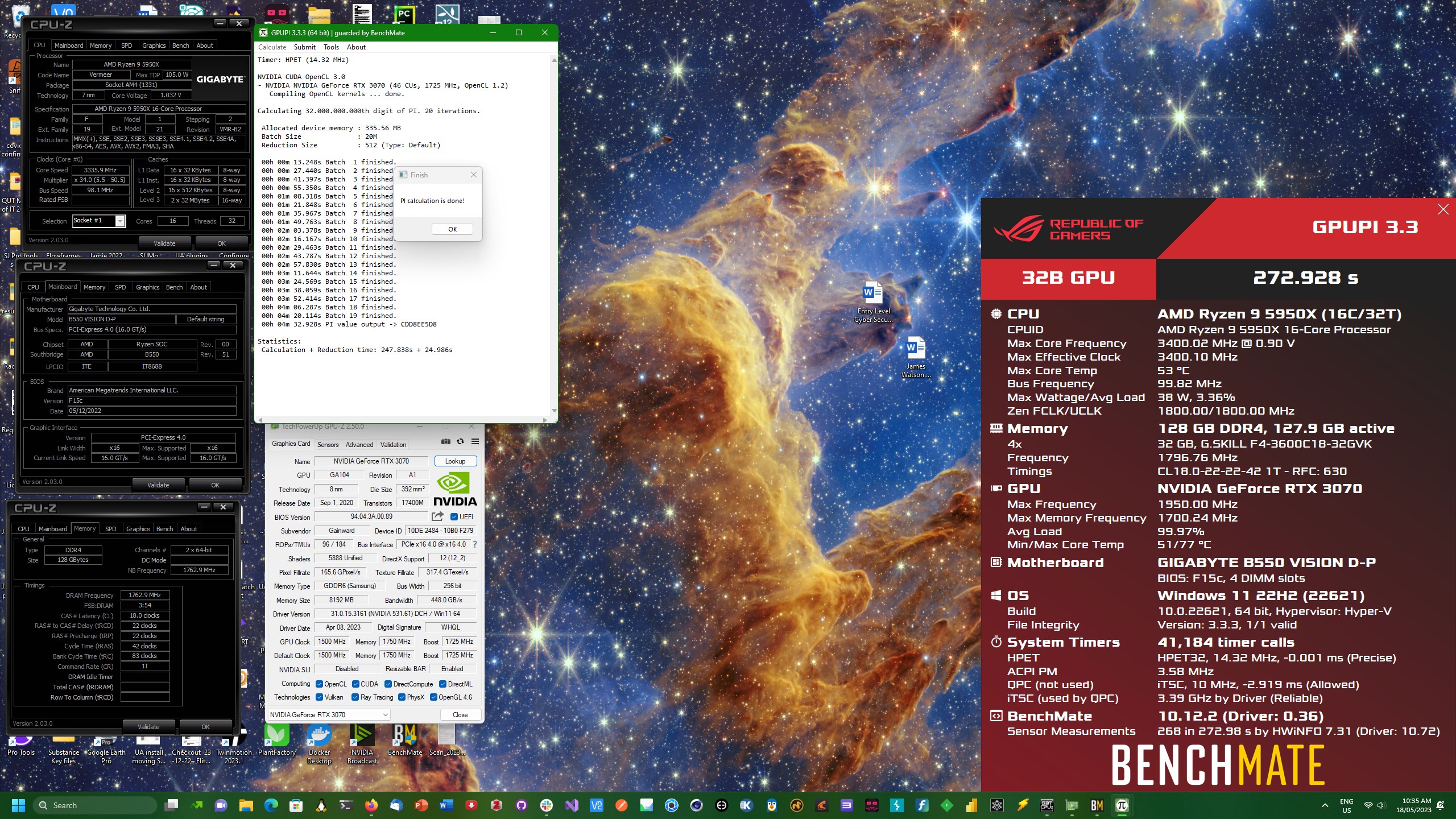Open PowerPoint from the taskbar

[x=421, y=805]
